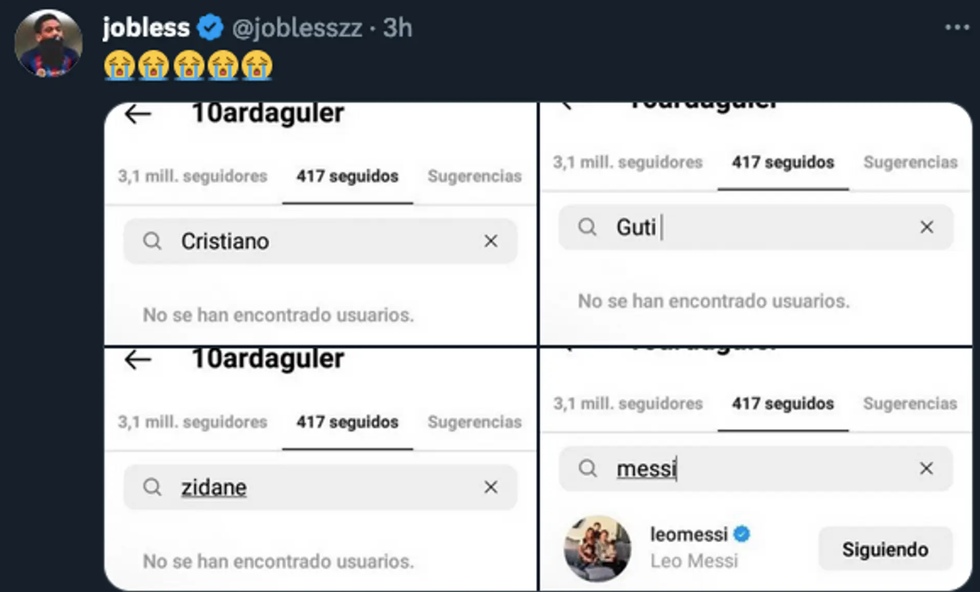Click inside the messi search input field
The width and height of the screenshot is (980, 592).
(700, 468)
